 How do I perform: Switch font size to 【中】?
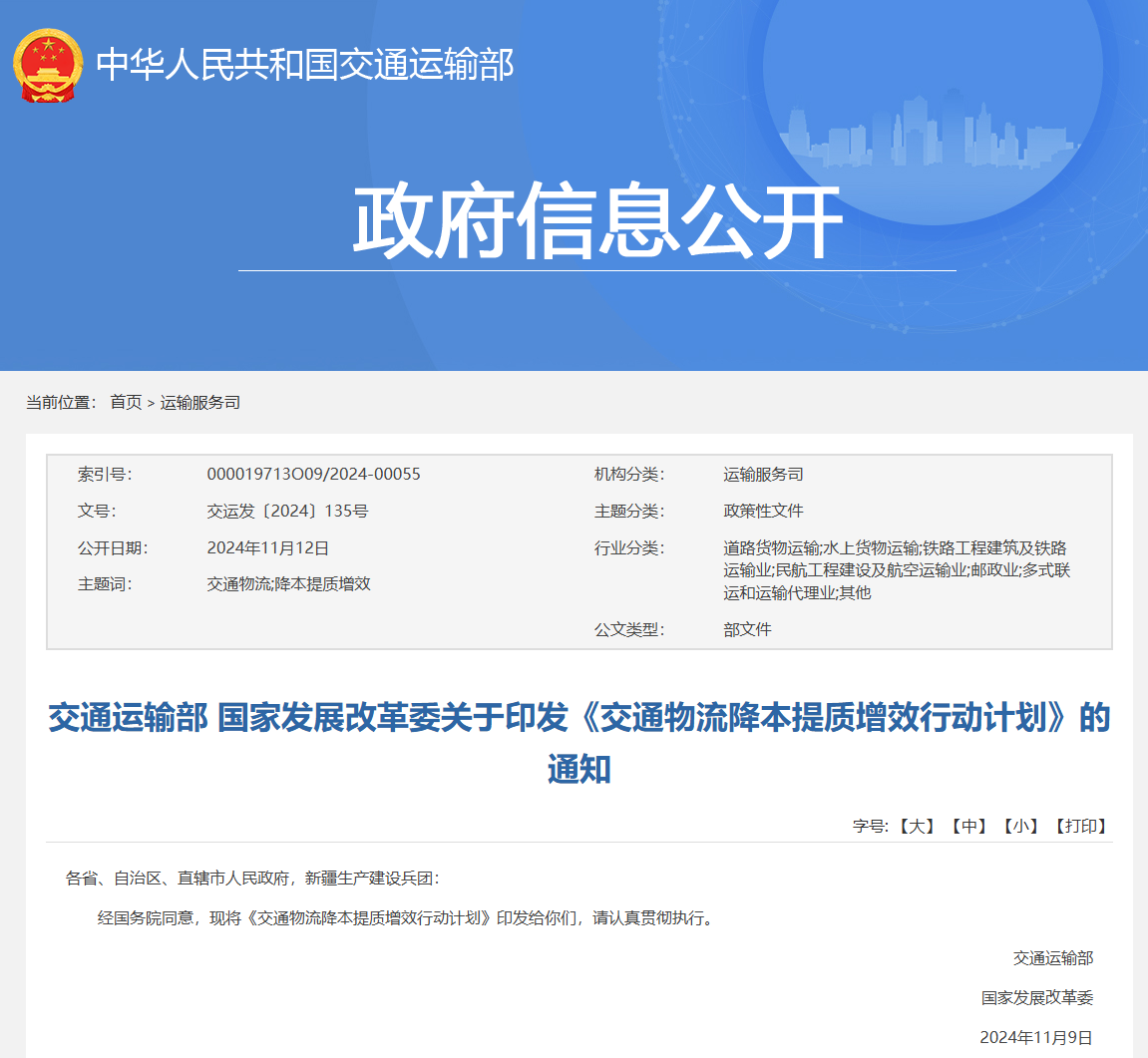[x=968, y=826]
